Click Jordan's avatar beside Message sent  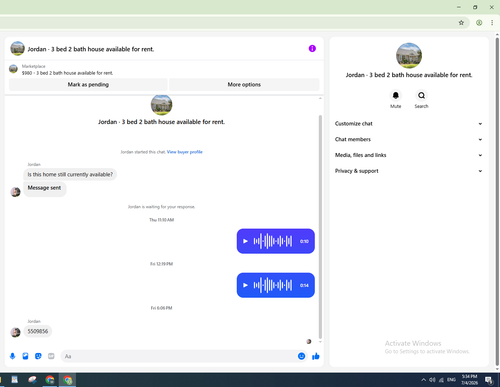[15, 192]
